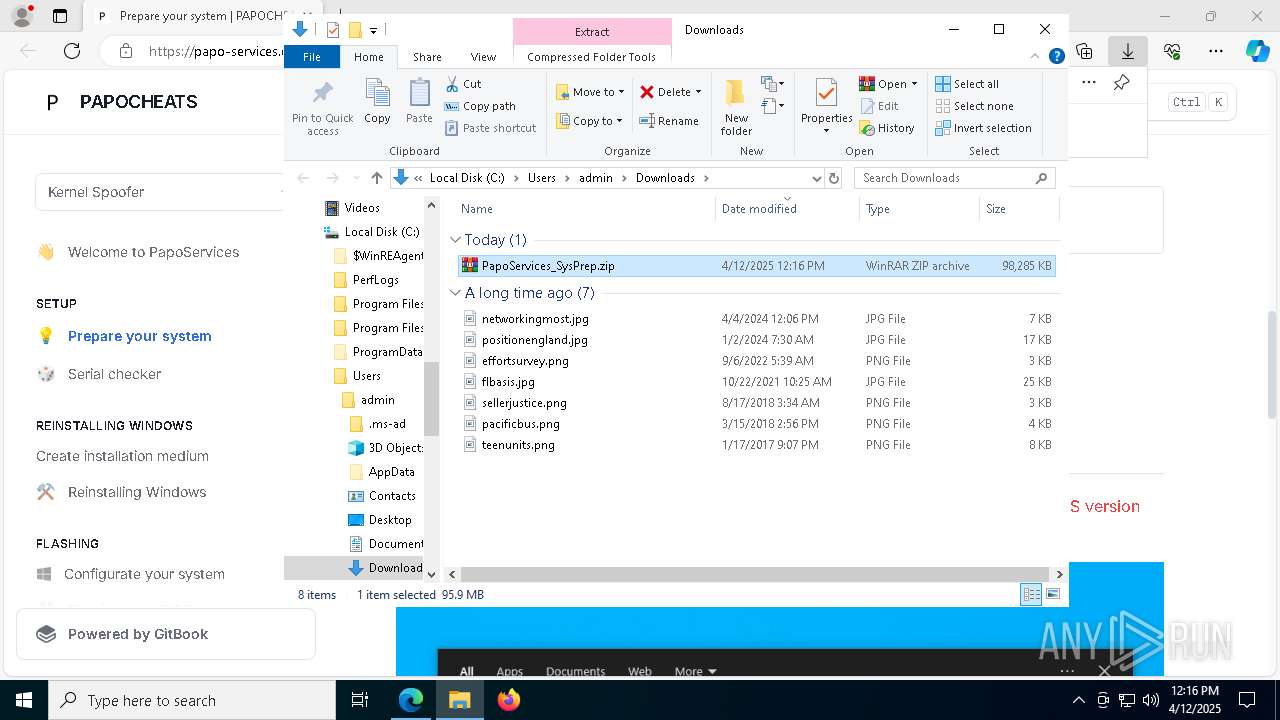Click the Copy ribbon icon
Image resolution: width=1280 pixels, height=720 pixels.
pyautogui.click(x=377, y=102)
